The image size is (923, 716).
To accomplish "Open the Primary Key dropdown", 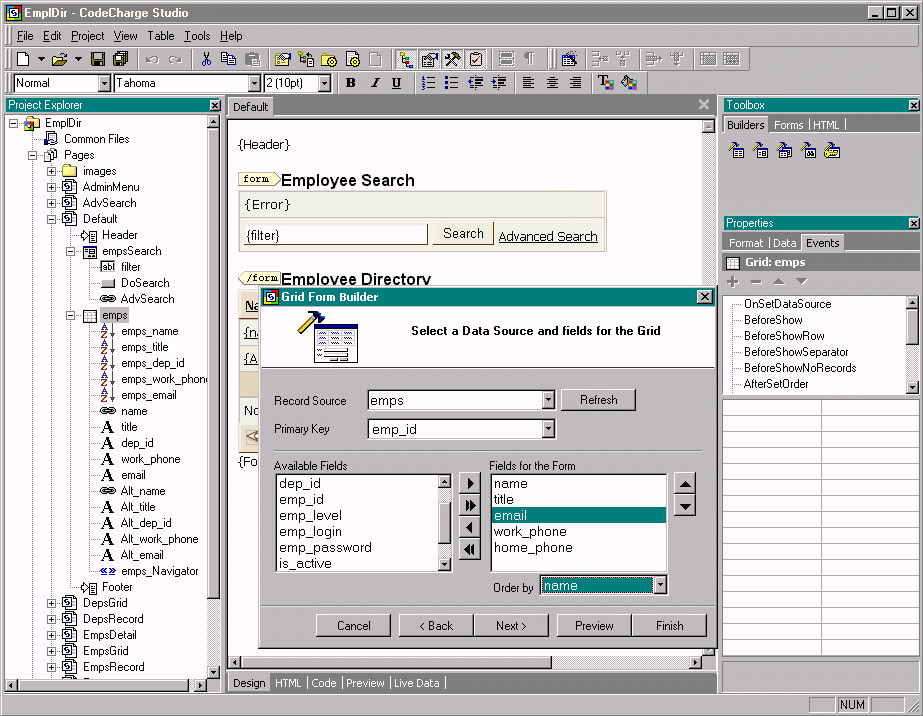I will (548, 429).
